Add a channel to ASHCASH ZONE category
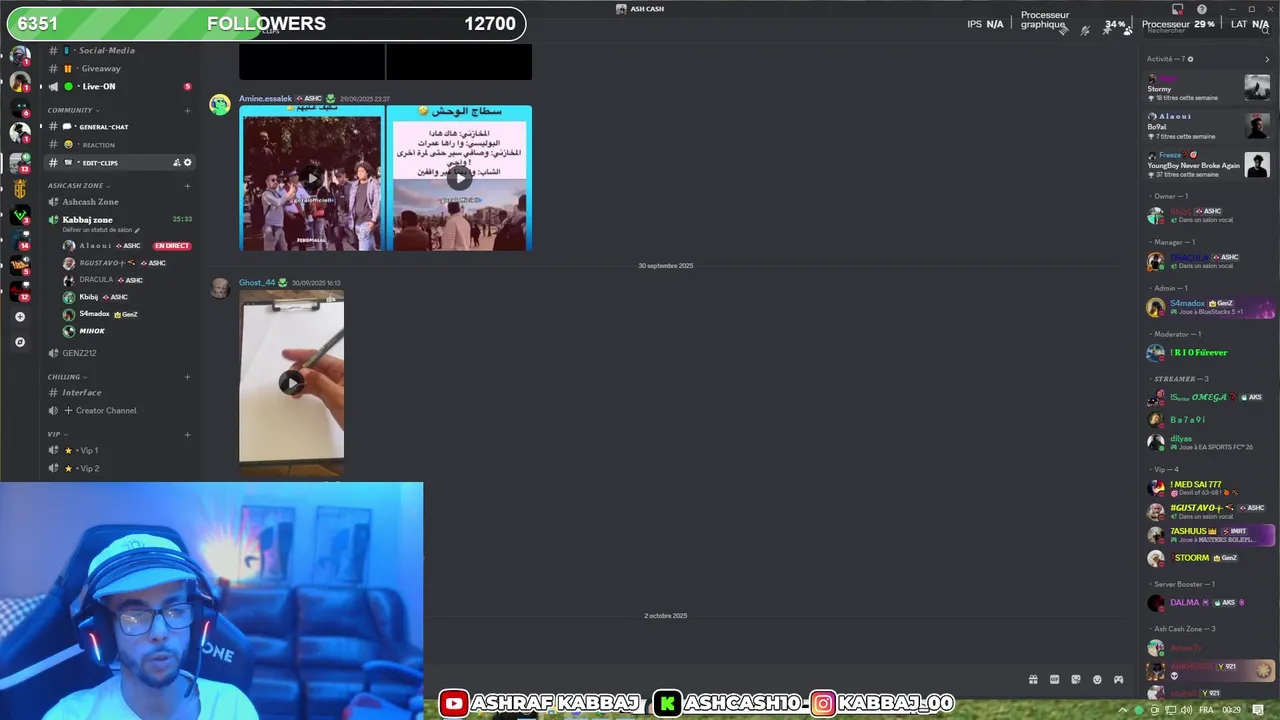The image size is (1280, 720). pyautogui.click(x=187, y=185)
